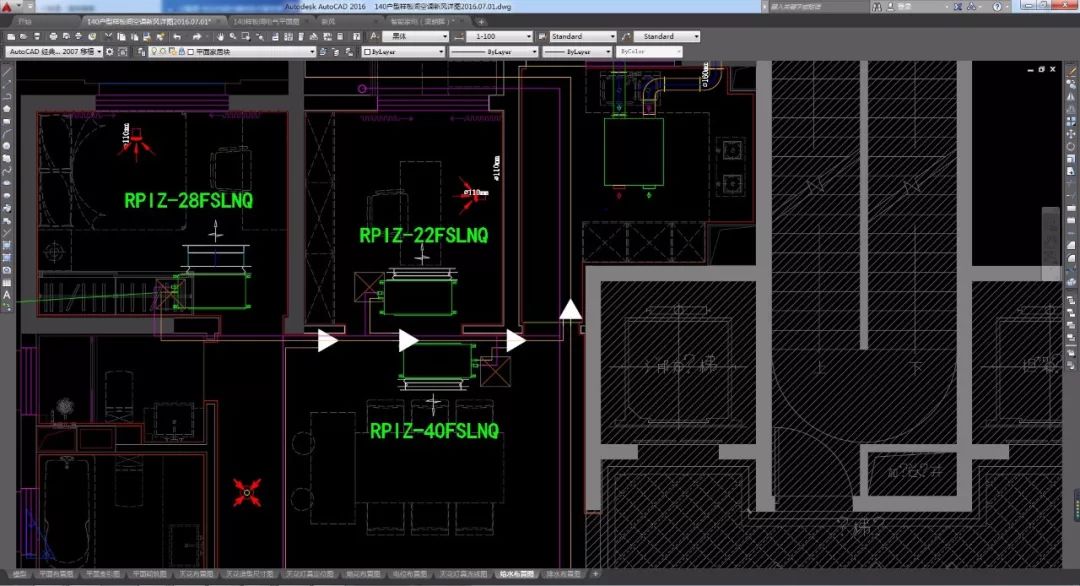
Task: Add a new layout with plus button
Action: [x=595, y=575]
